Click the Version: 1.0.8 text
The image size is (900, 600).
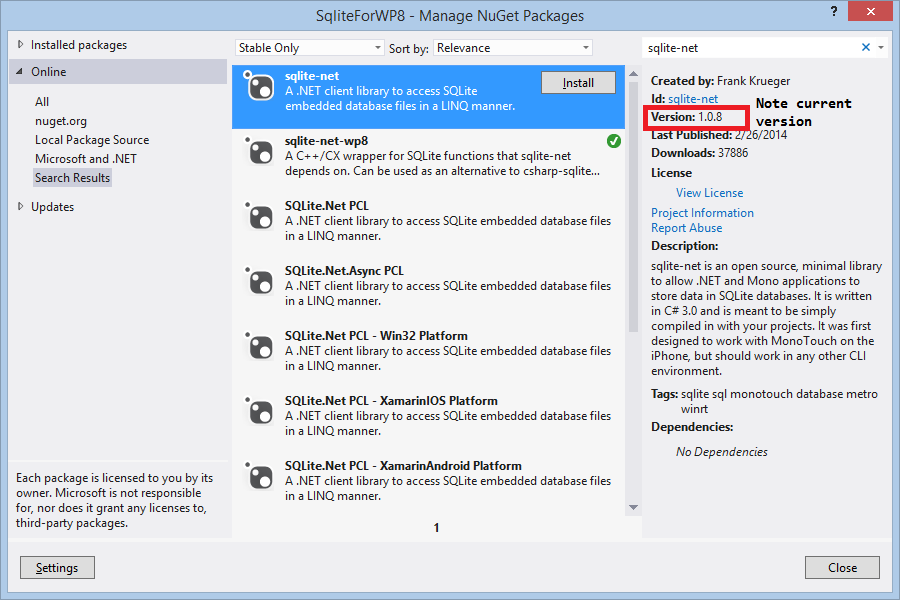tap(686, 117)
